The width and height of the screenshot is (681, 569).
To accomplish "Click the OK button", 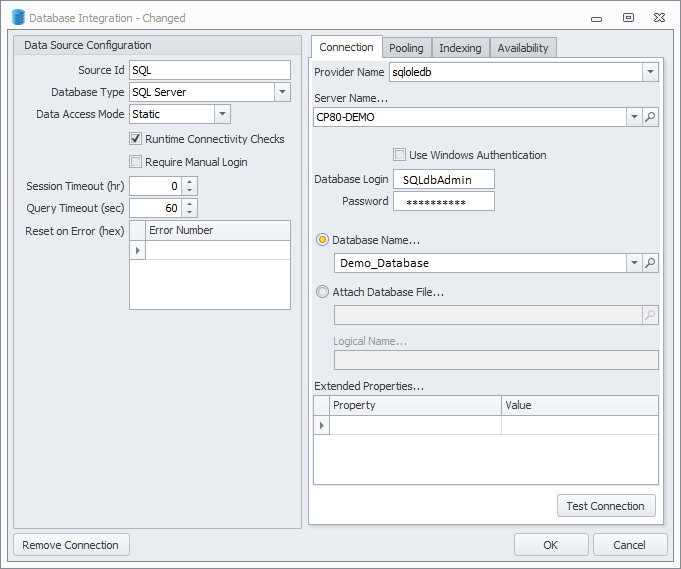I will [550, 545].
